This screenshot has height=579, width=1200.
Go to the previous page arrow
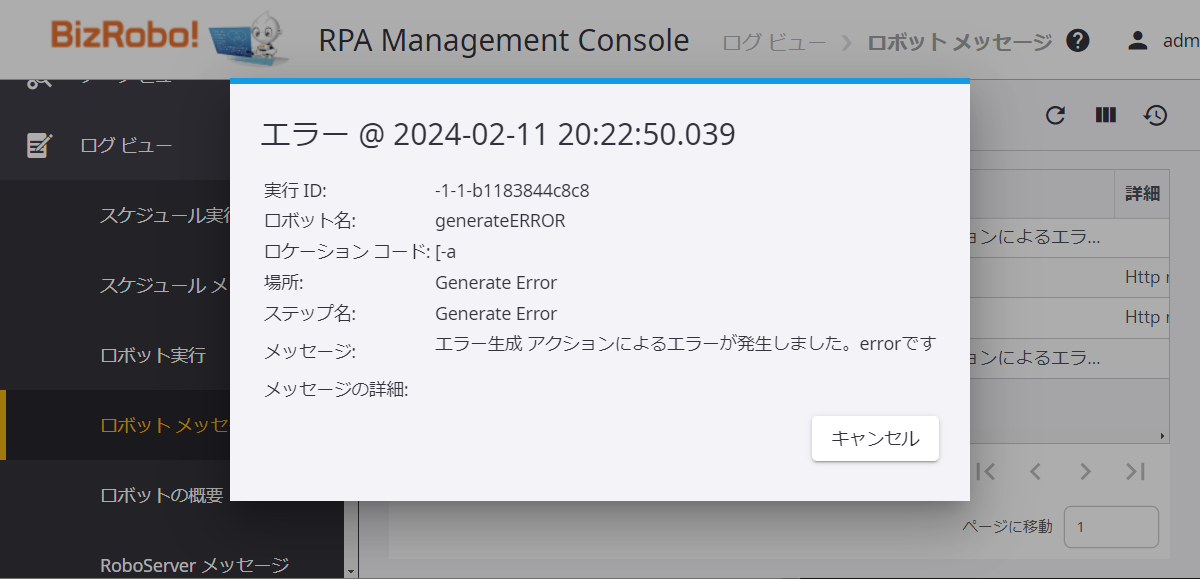click(x=1035, y=471)
